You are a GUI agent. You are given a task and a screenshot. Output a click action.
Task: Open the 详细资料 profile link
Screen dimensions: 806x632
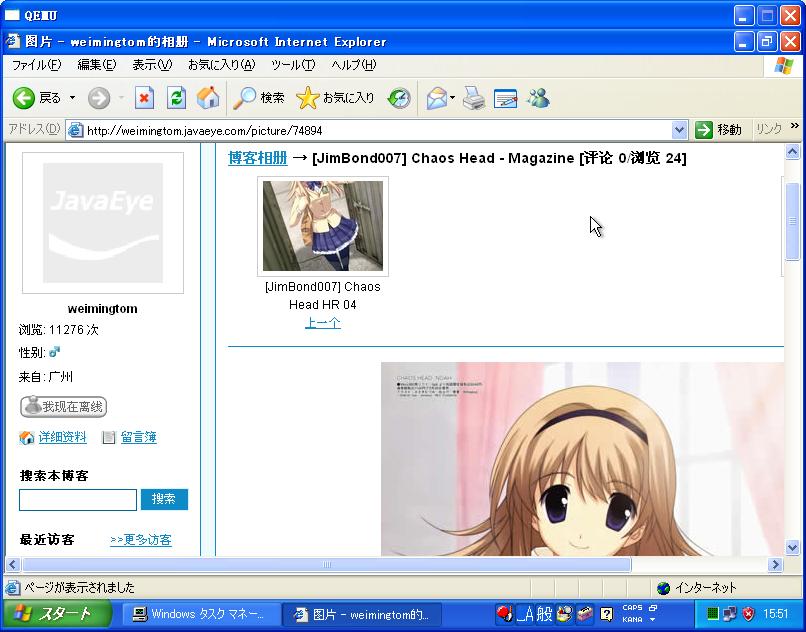click(x=63, y=437)
